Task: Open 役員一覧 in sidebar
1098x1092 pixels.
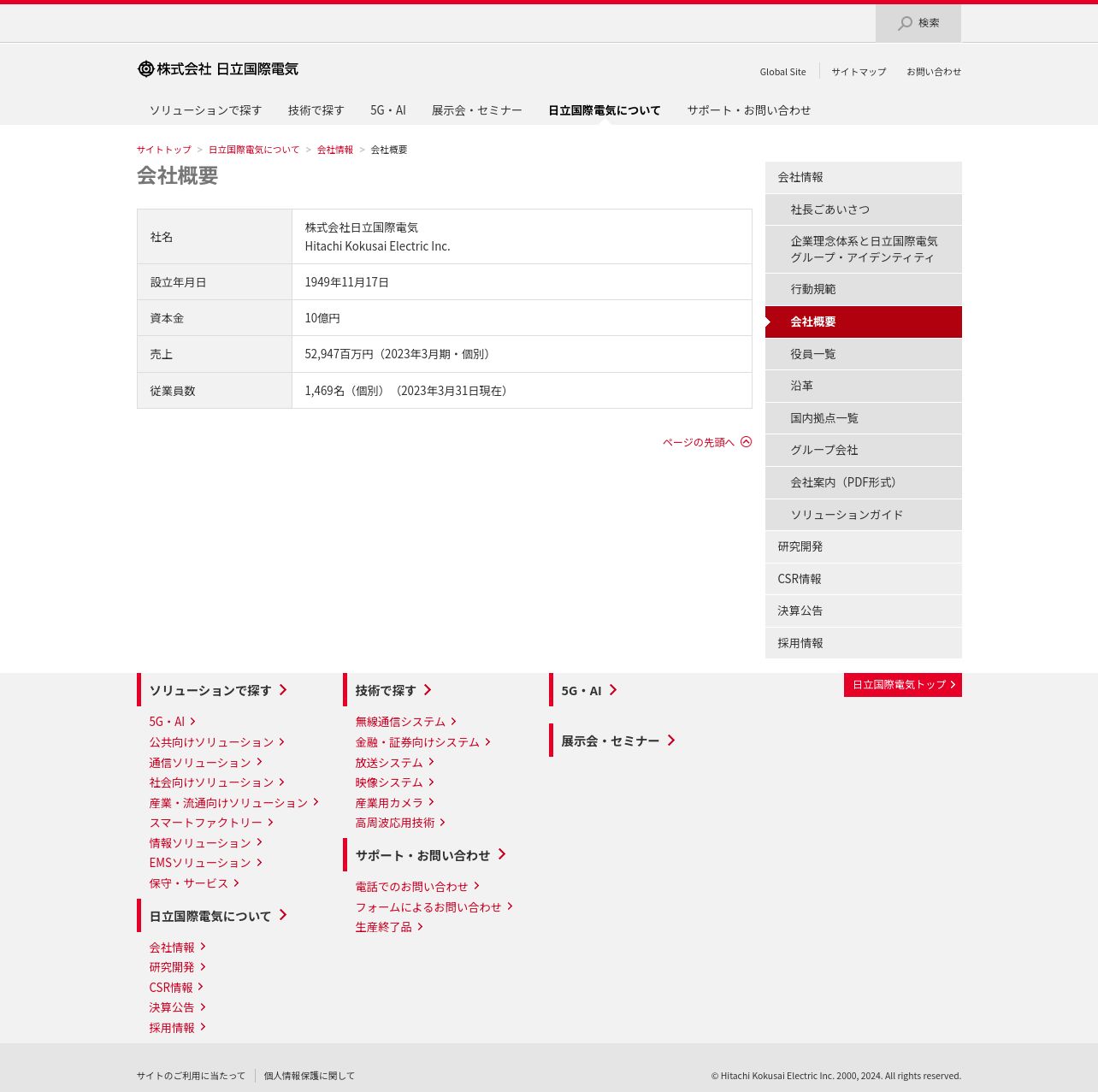Action: pos(864,354)
